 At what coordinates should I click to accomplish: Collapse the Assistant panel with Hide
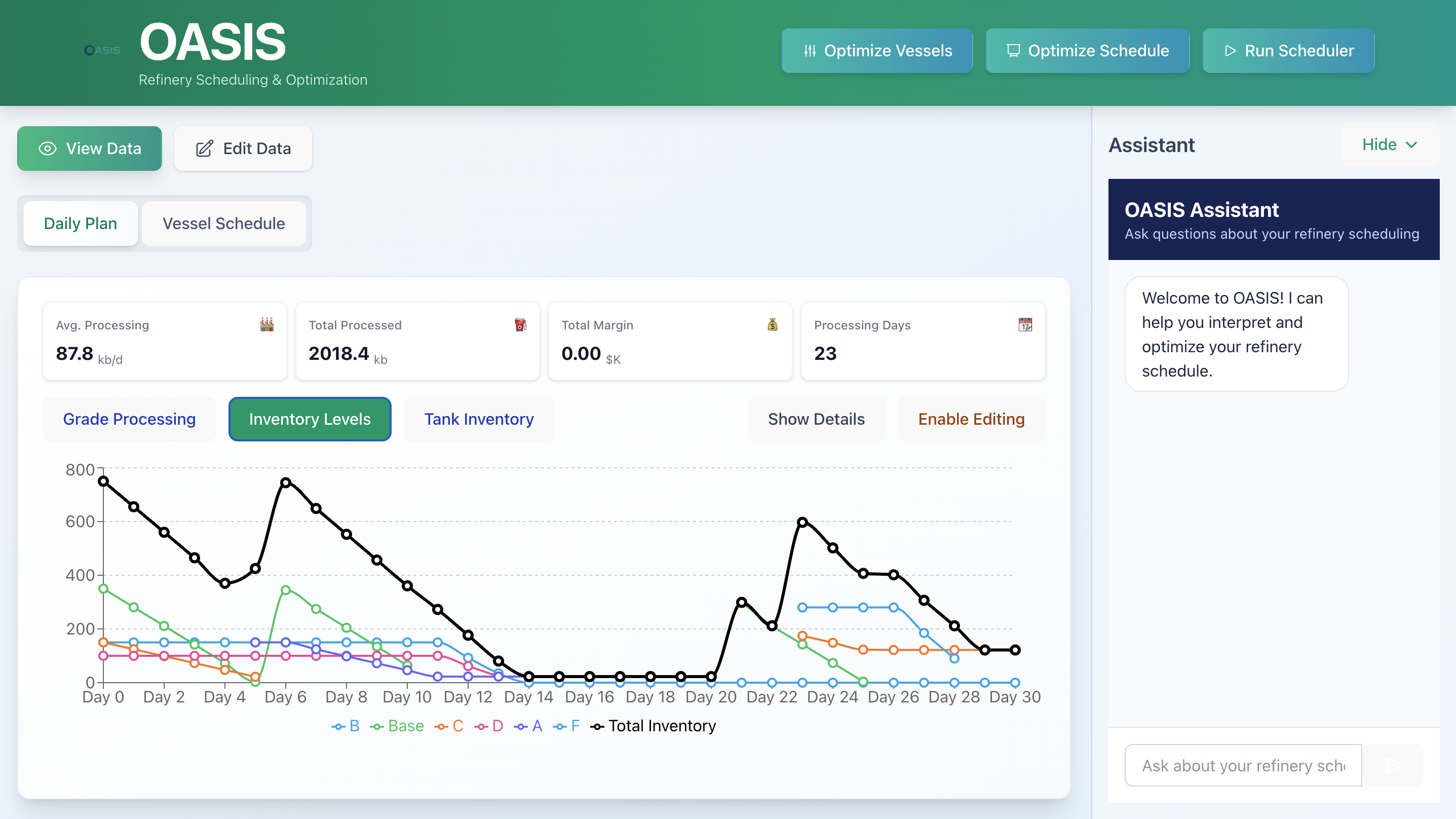[1390, 145]
